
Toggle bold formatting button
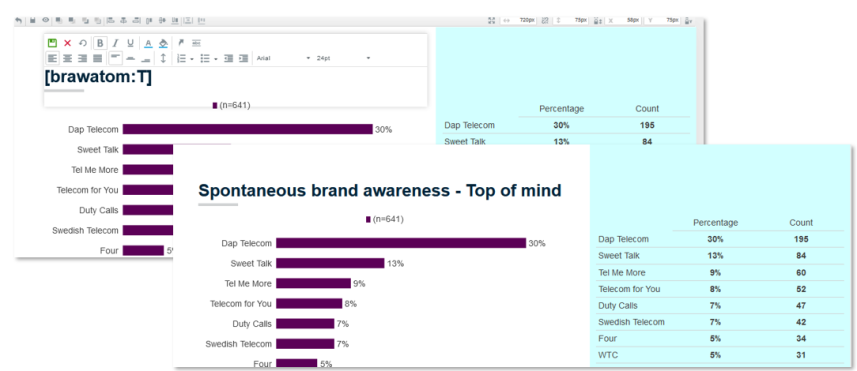100,43
